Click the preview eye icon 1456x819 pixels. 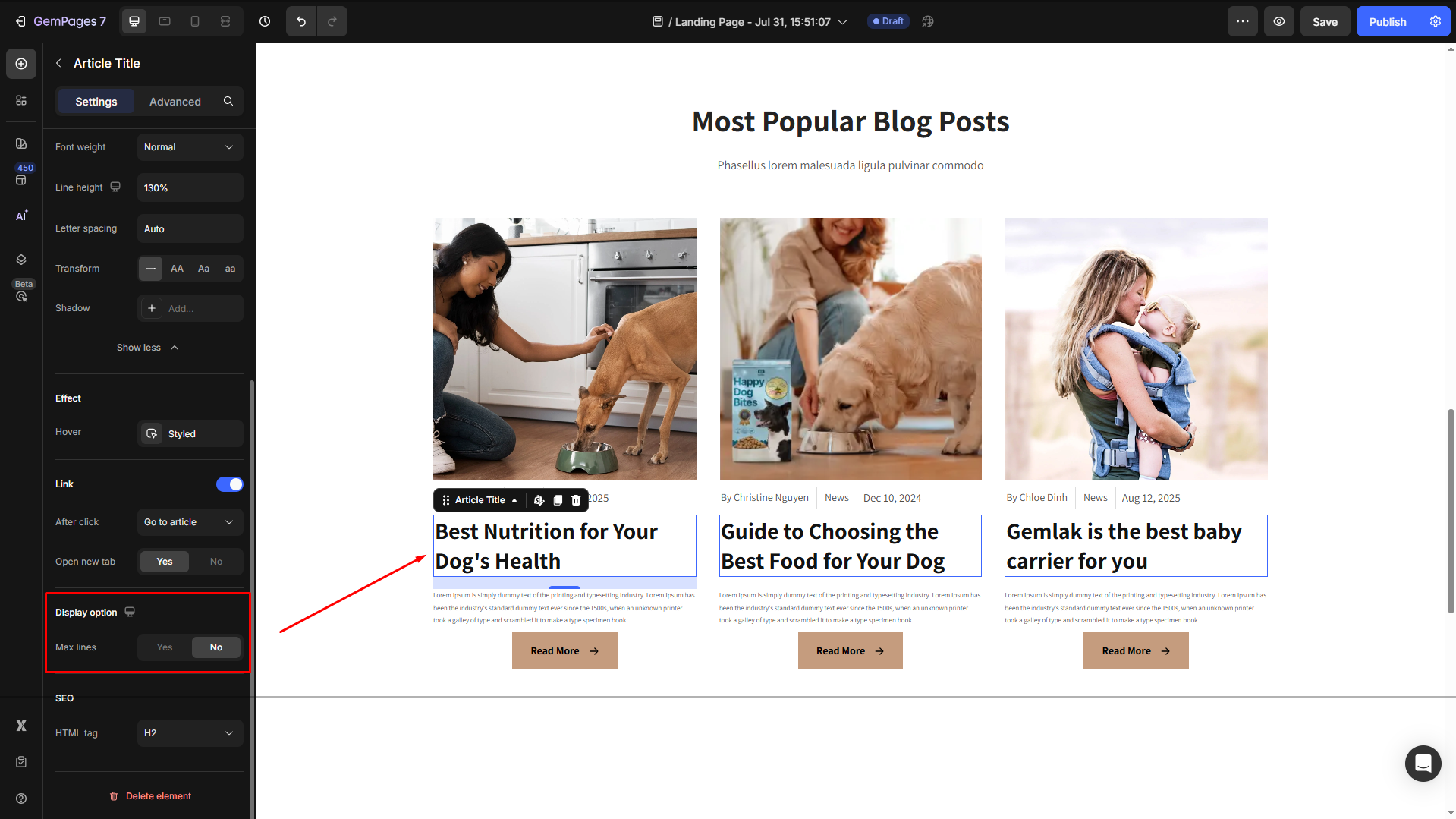pos(1279,21)
